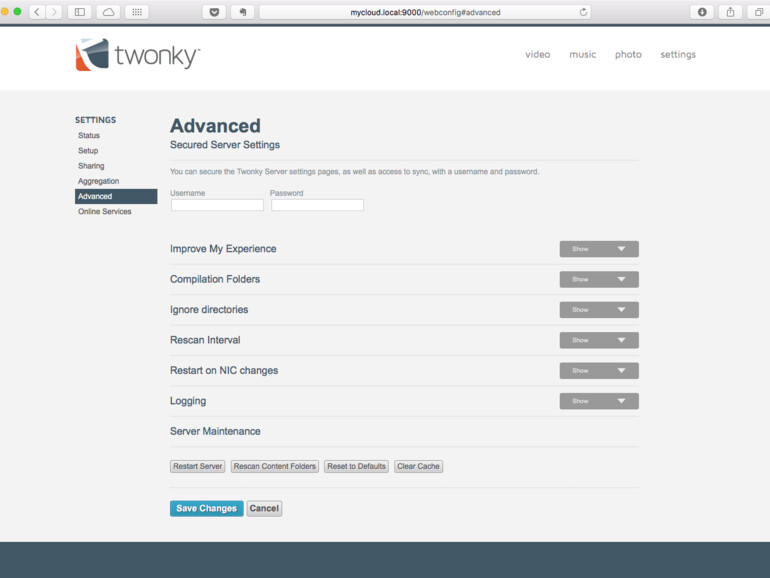Viewport: 770px width, 578px height.
Task: Expand Improve My Experience section
Action: tap(599, 249)
